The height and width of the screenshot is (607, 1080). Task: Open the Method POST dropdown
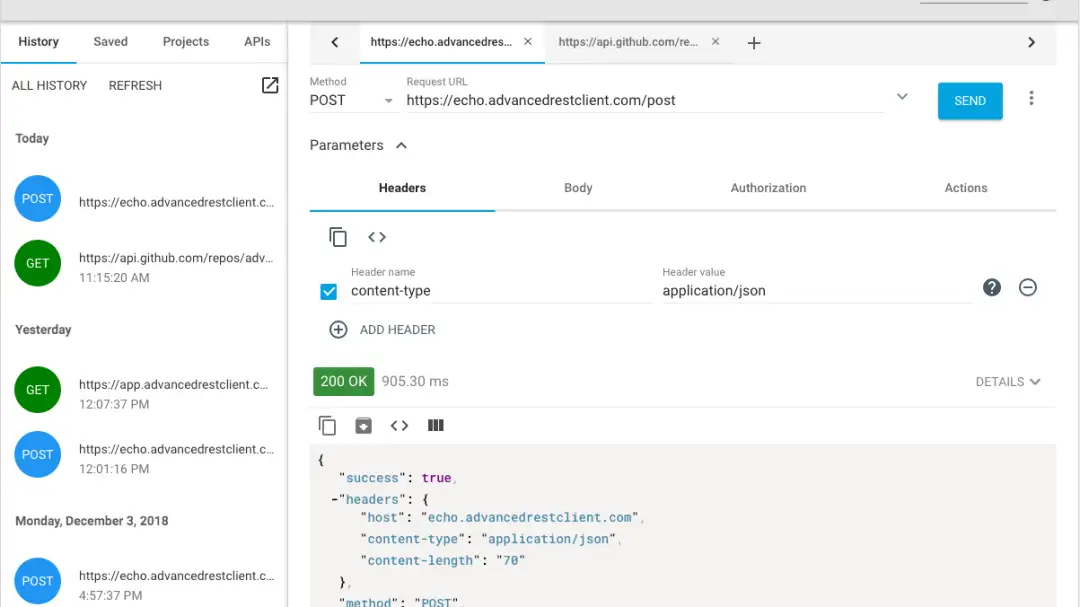[x=352, y=100]
